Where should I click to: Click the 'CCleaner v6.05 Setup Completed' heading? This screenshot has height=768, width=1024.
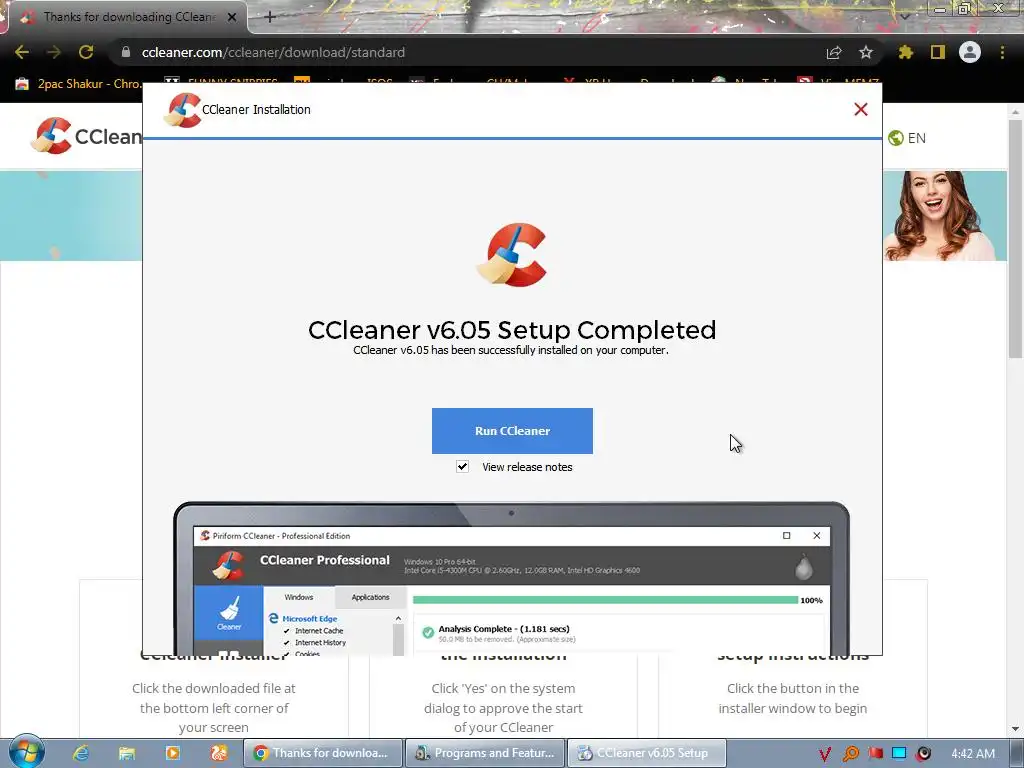512,330
